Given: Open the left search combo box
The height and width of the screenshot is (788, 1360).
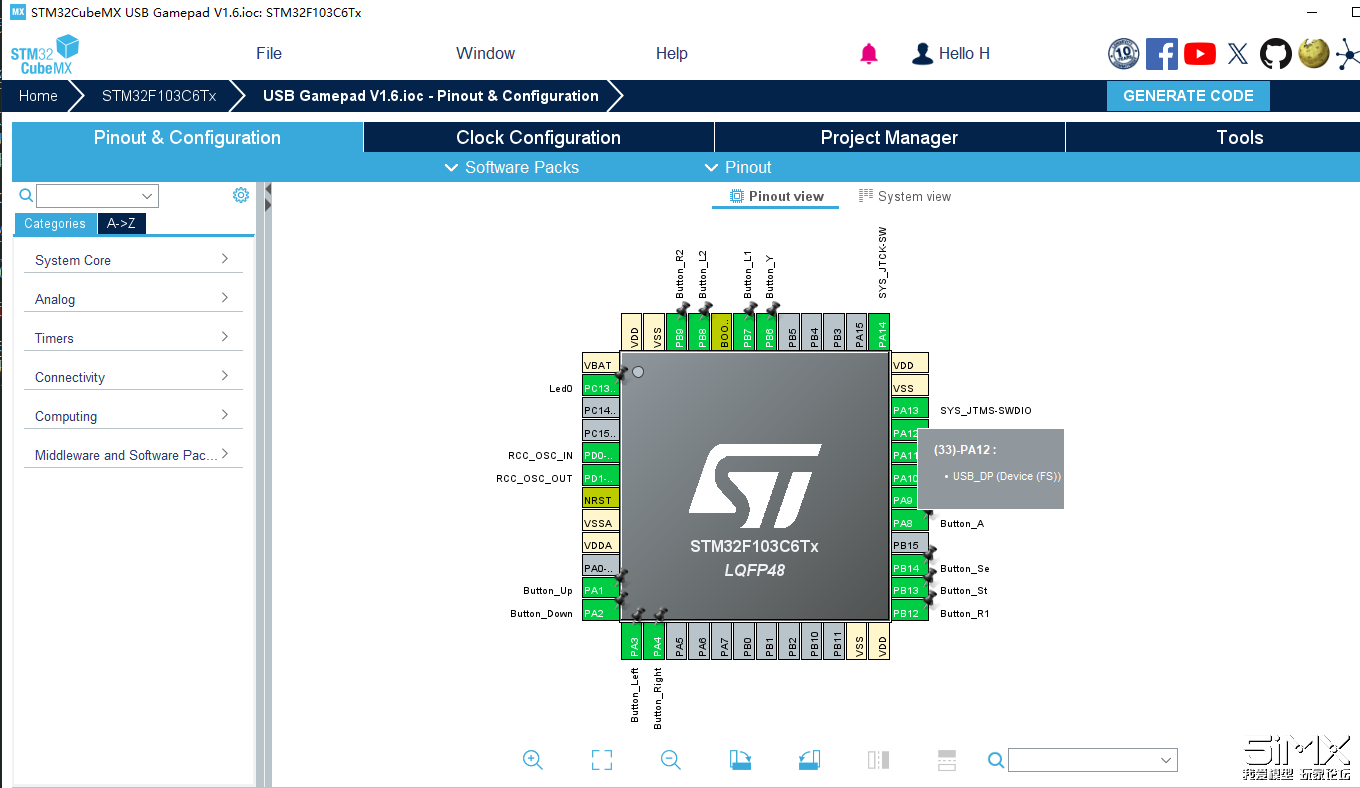Looking at the screenshot, I should [97, 196].
